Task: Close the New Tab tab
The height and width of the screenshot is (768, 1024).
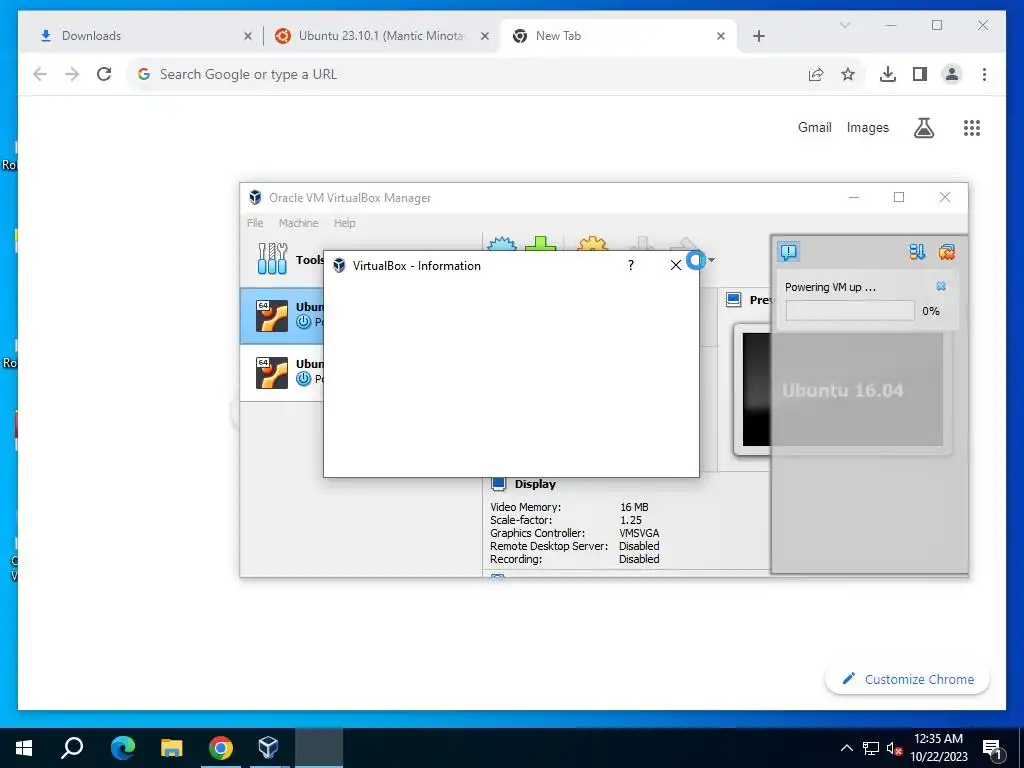Action: tap(721, 36)
